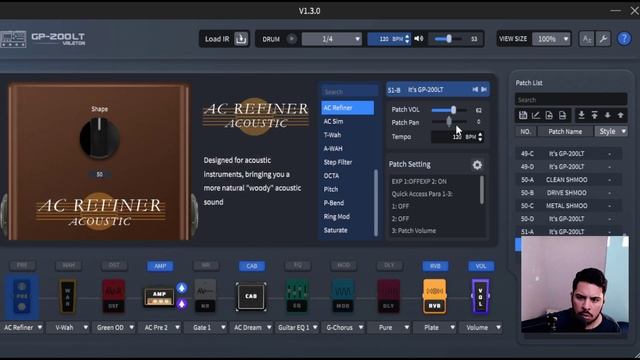Select patch 50-A CLEAN SHMOO

(569, 180)
